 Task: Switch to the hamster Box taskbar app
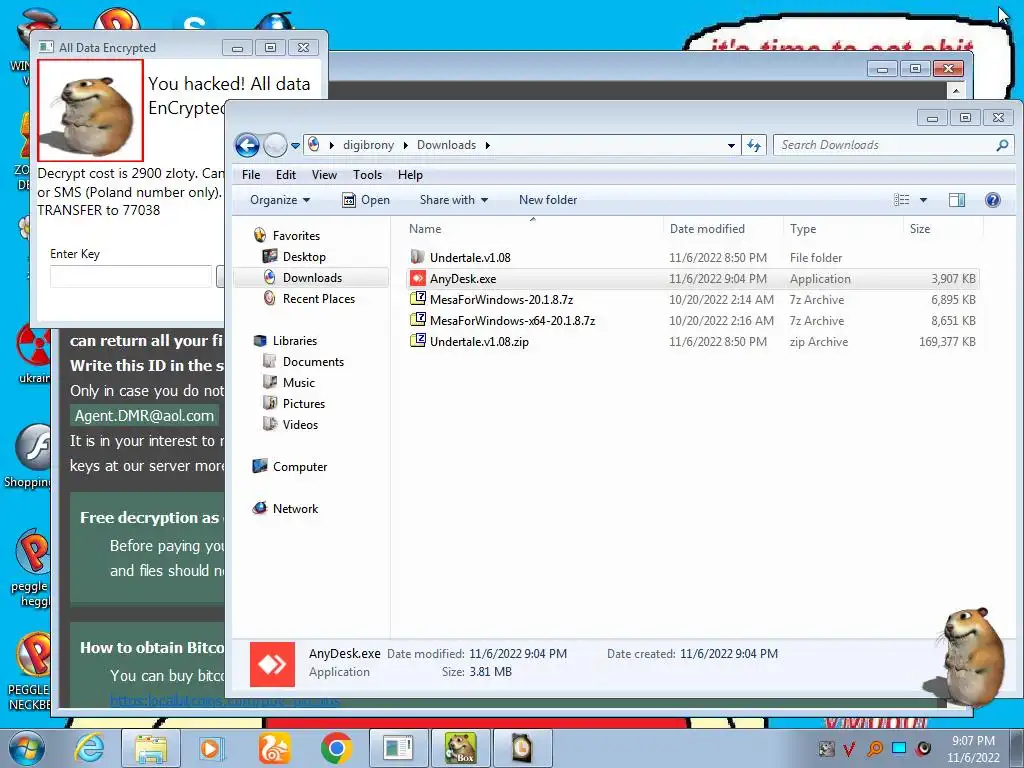(x=460, y=748)
